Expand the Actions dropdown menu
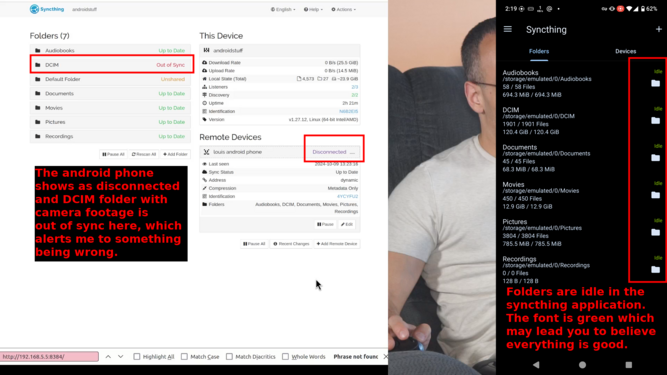Image resolution: width=667 pixels, height=375 pixels. pos(343,9)
